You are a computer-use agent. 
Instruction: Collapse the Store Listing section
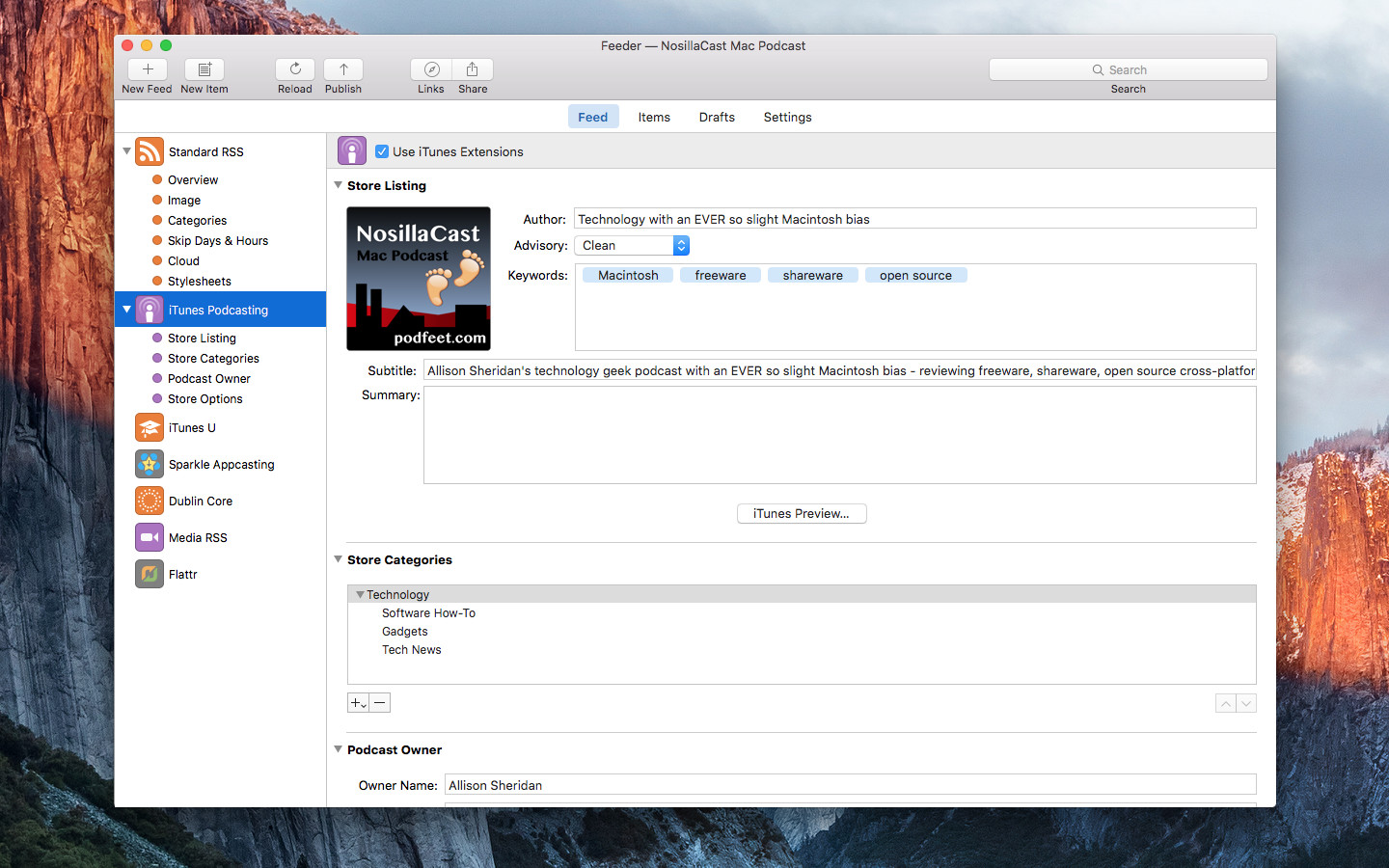tap(339, 185)
